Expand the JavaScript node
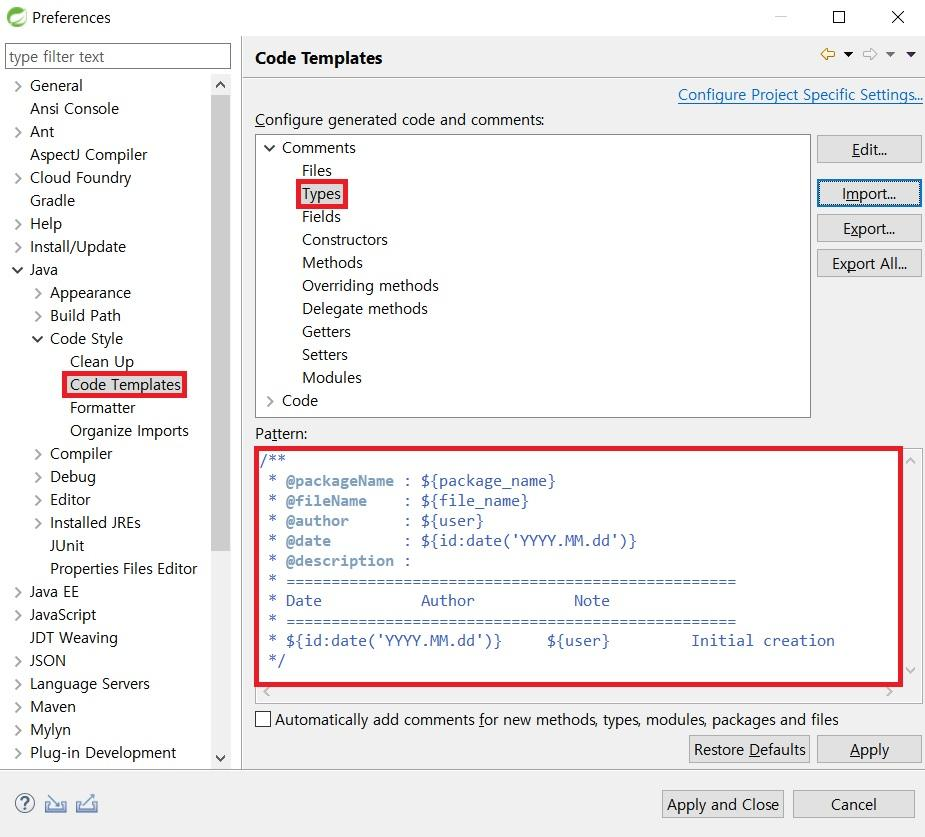 coord(18,615)
